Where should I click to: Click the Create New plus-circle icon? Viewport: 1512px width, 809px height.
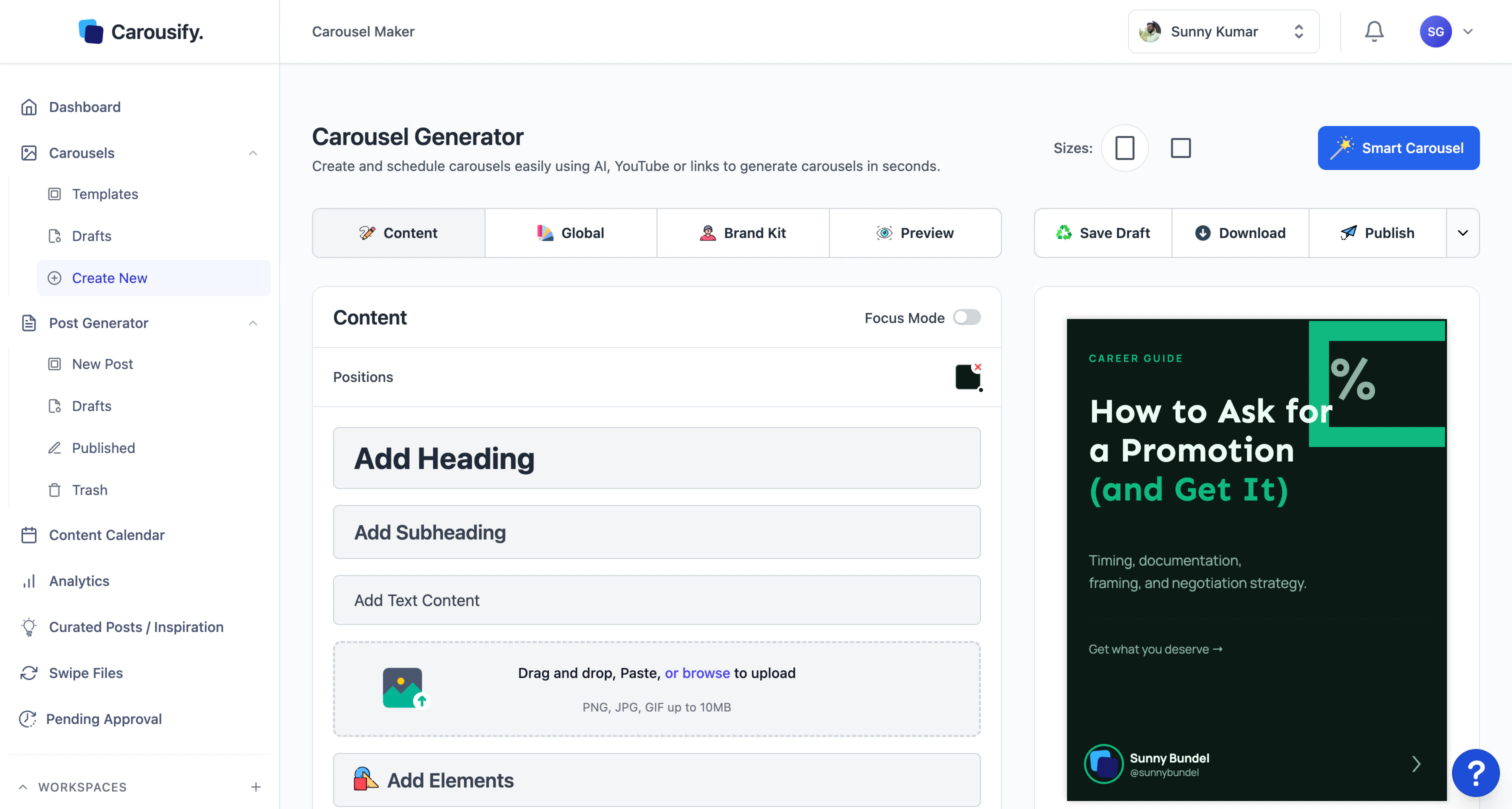[54, 277]
